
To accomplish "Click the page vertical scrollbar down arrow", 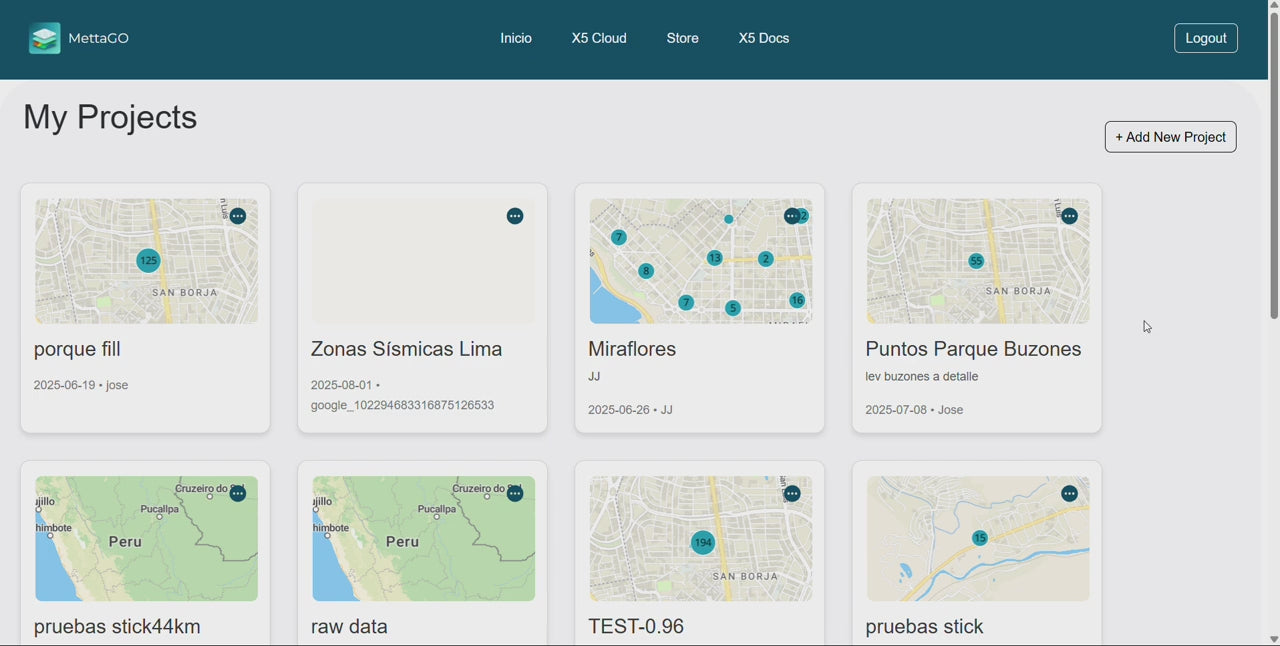I will click(1273, 639).
